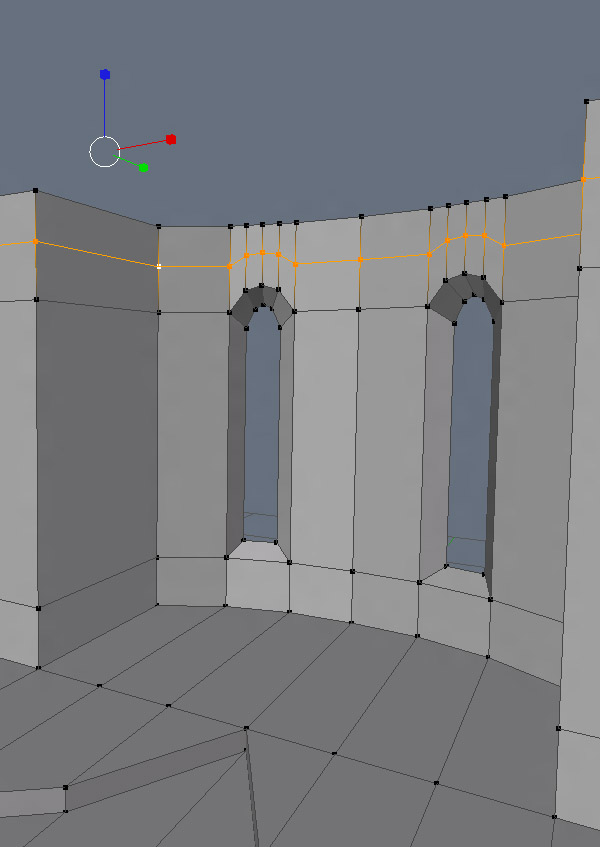
Task: Click the white circle at manipulator center
Action: click(x=104, y=152)
